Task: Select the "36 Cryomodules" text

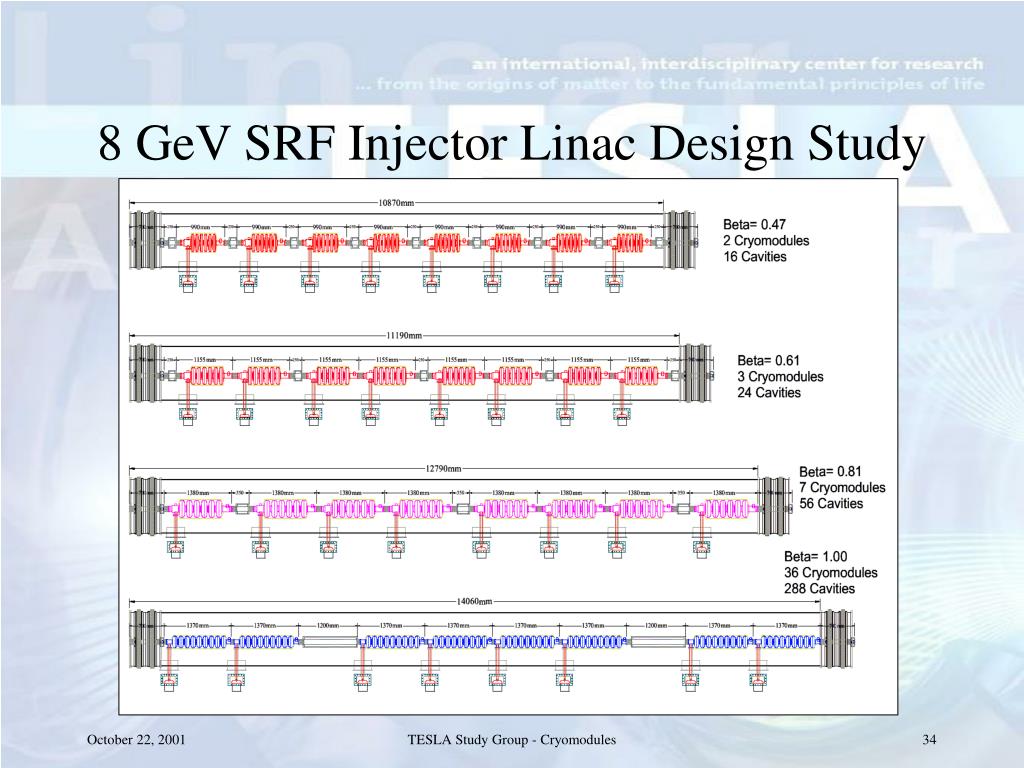Action: 831,573
